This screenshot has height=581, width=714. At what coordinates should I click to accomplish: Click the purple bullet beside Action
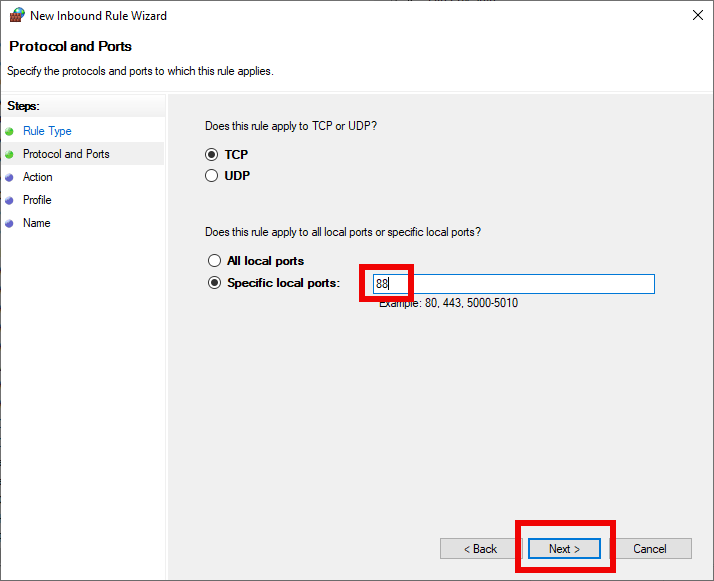pos(9,178)
